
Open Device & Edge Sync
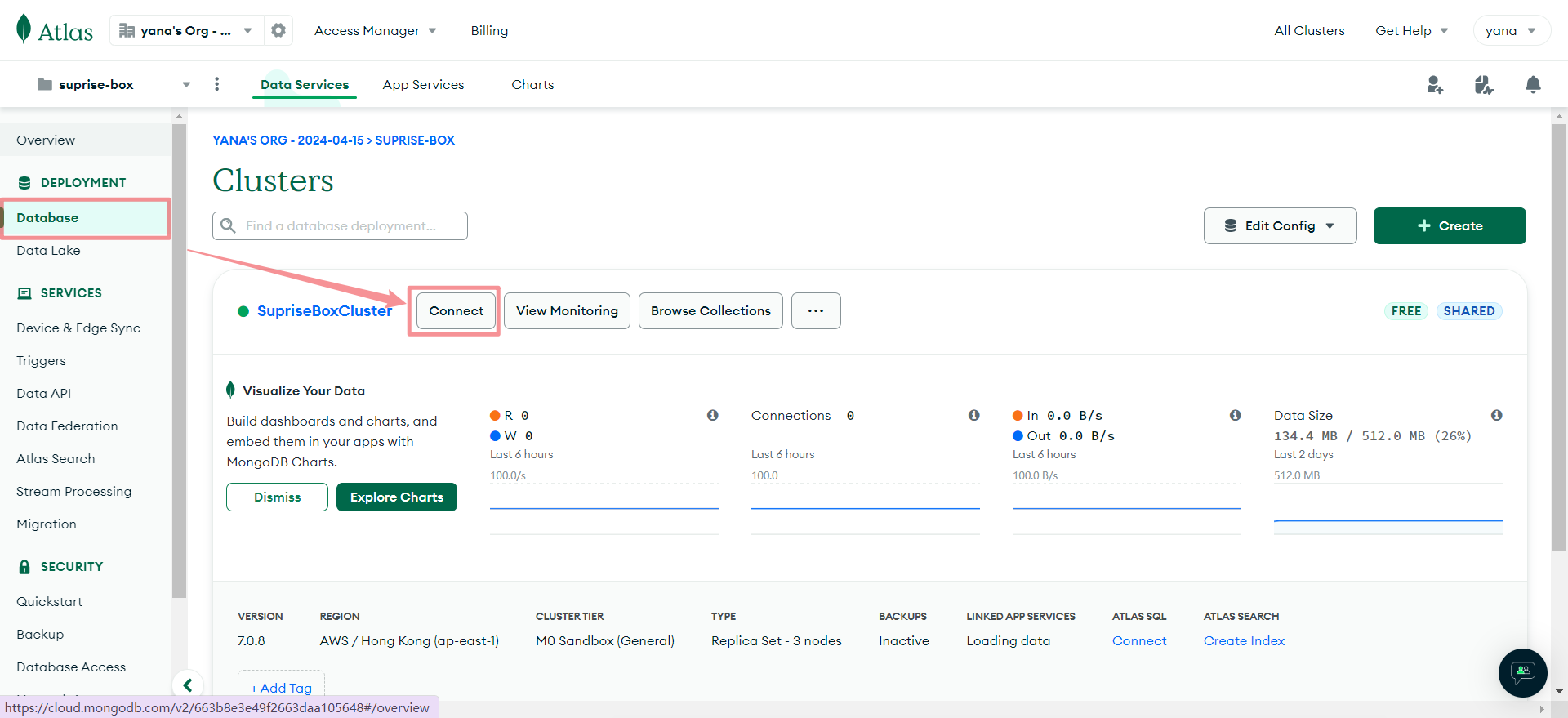[x=78, y=328]
